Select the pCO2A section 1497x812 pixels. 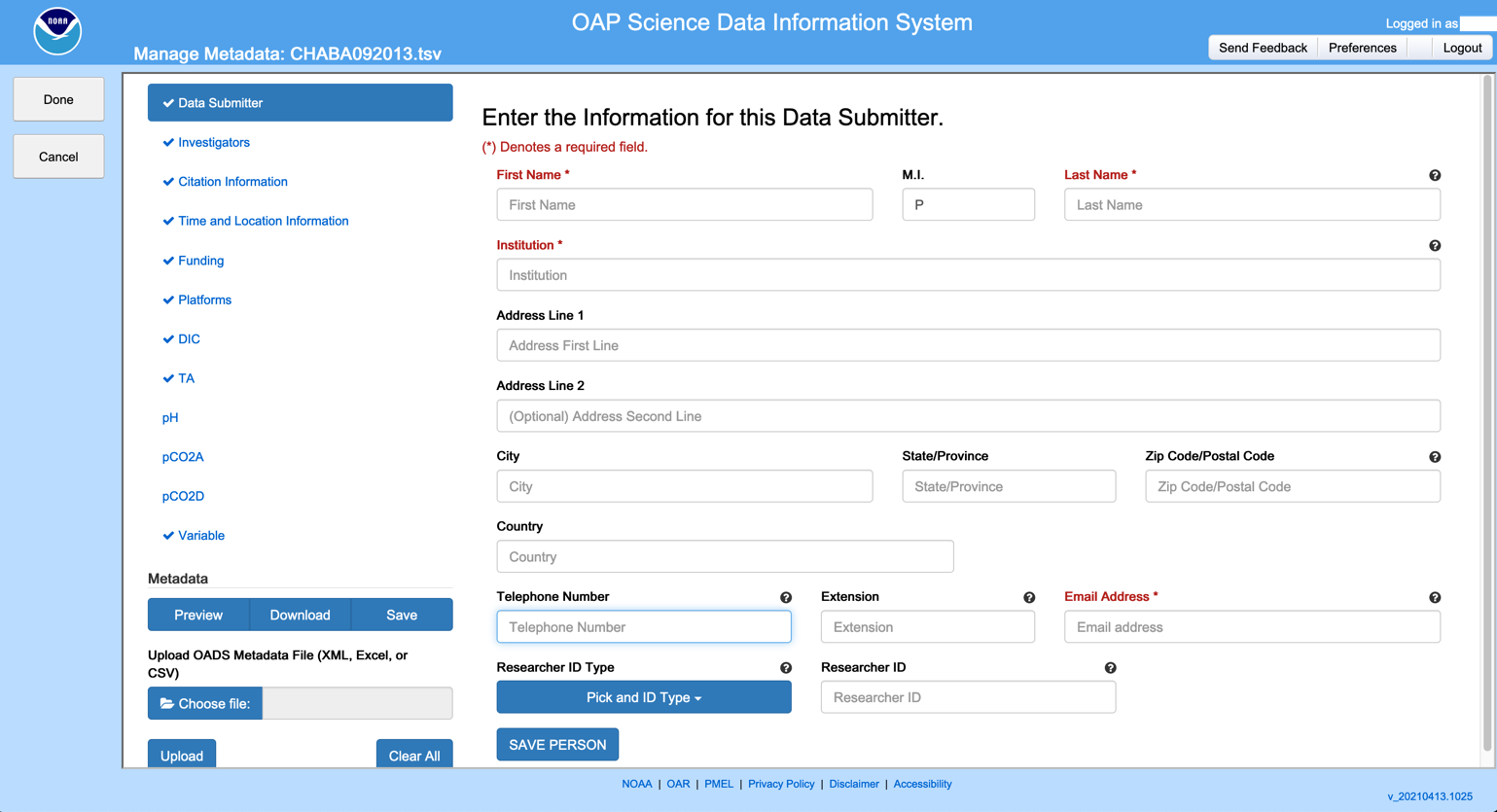183,457
